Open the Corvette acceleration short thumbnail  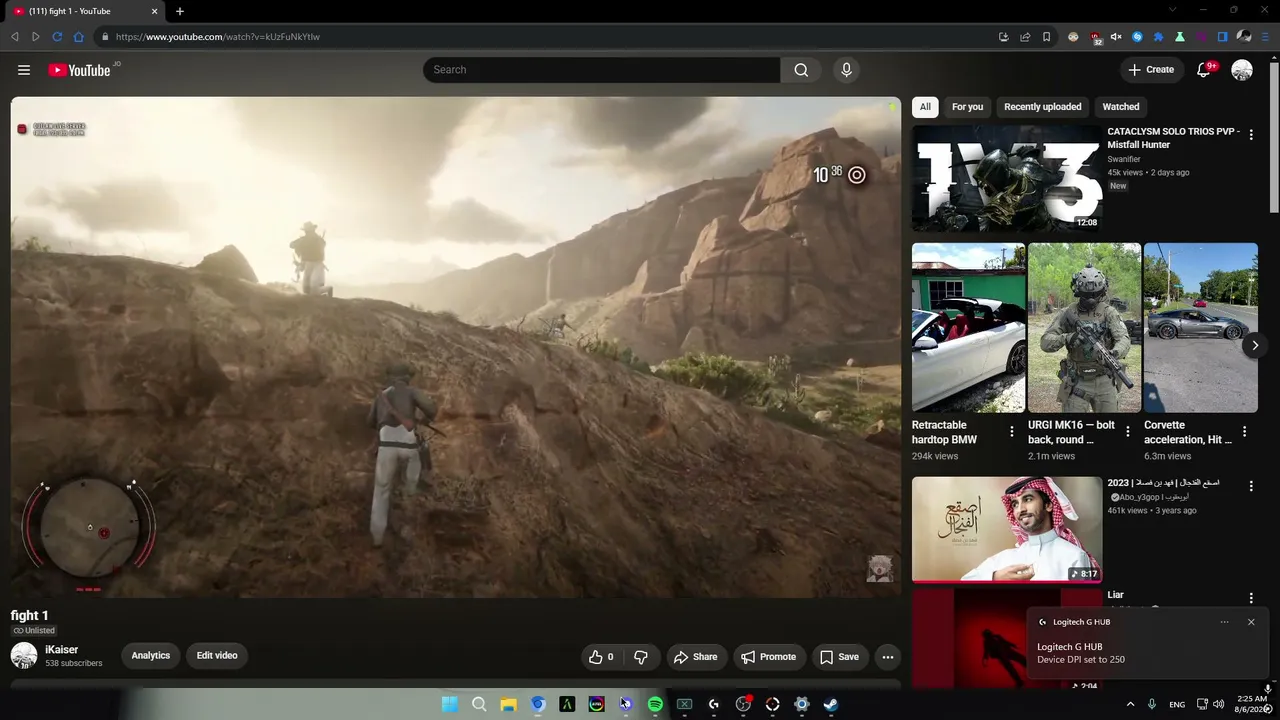click(1200, 328)
